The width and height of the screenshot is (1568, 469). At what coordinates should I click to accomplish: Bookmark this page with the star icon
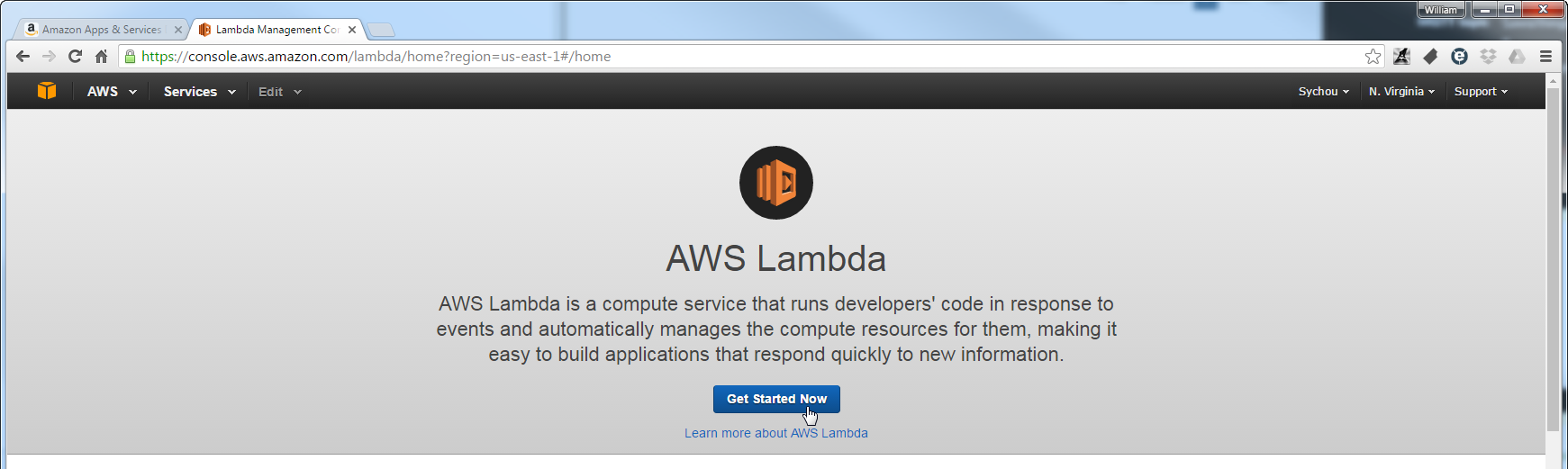tap(1373, 57)
